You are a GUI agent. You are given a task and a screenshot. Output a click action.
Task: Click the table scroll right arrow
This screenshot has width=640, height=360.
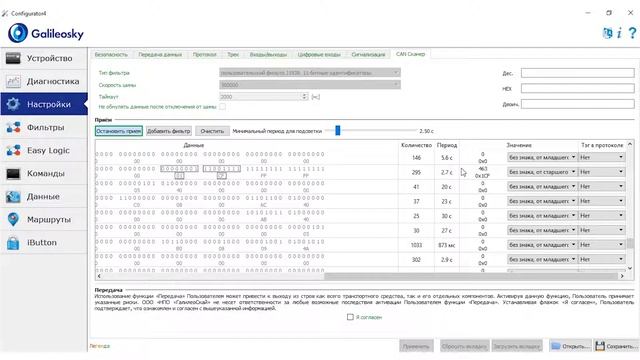point(622,276)
